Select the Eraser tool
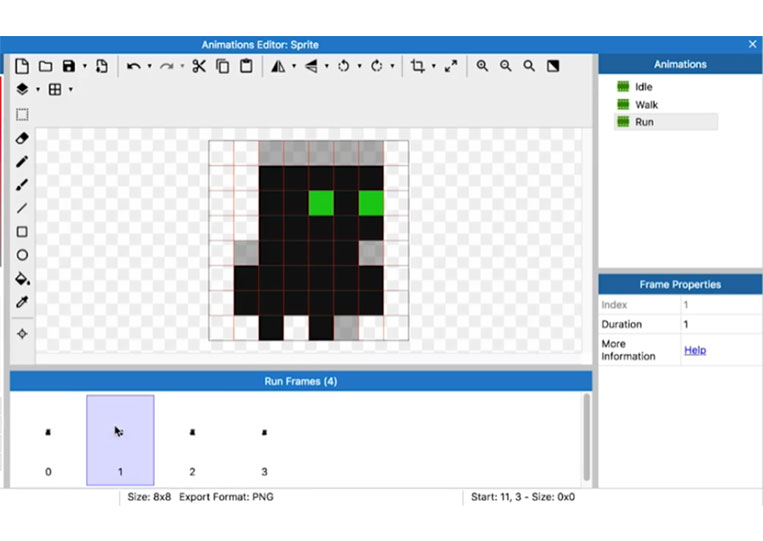763x541 pixels. 22,138
